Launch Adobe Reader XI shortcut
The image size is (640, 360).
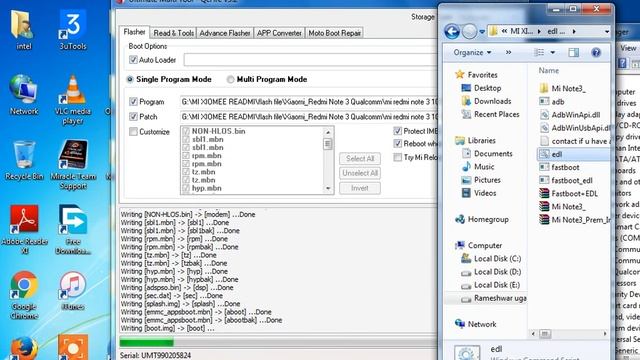pos(24,229)
